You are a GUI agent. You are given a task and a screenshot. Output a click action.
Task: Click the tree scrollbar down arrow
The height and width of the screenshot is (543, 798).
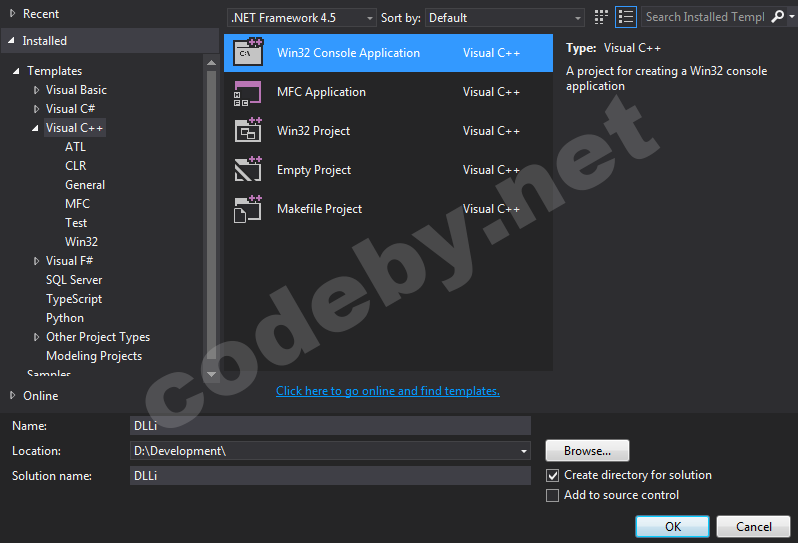pyautogui.click(x=212, y=375)
